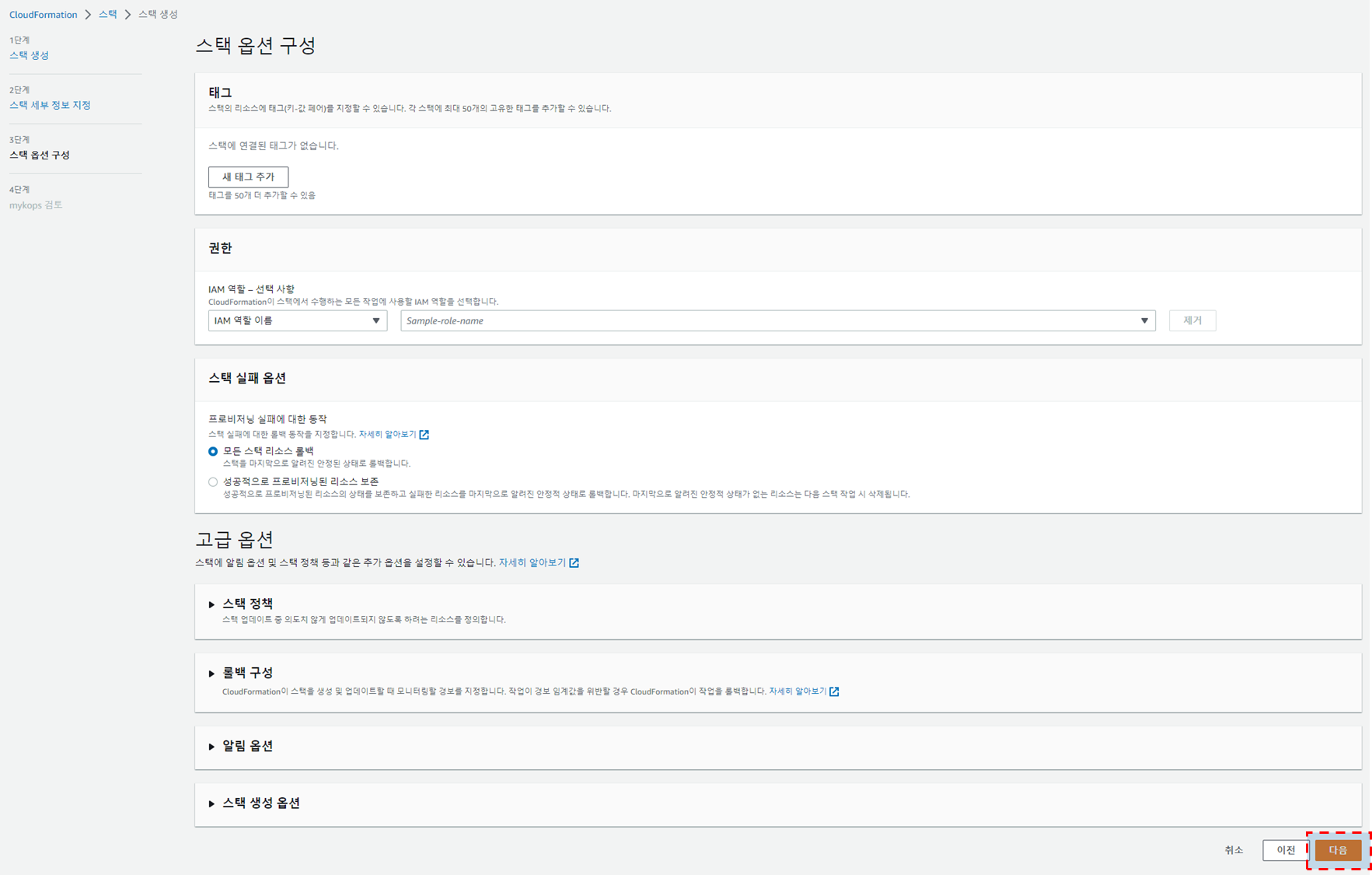Click the 새 태그 추가 button
This screenshot has width=1372, height=875.
248,177
